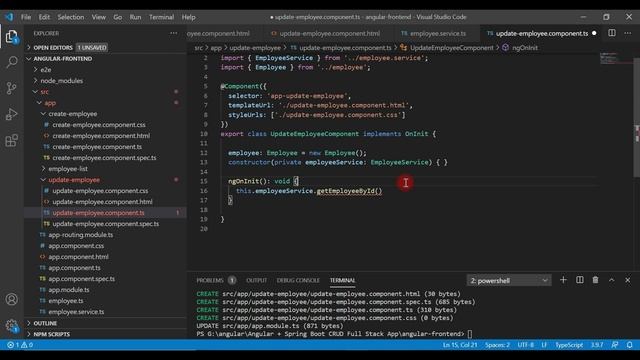The width and height of the screenshot is (640, 360).
Task: Switch to DEBUG CONSOLE panel tab
Action: click(298, 280)
